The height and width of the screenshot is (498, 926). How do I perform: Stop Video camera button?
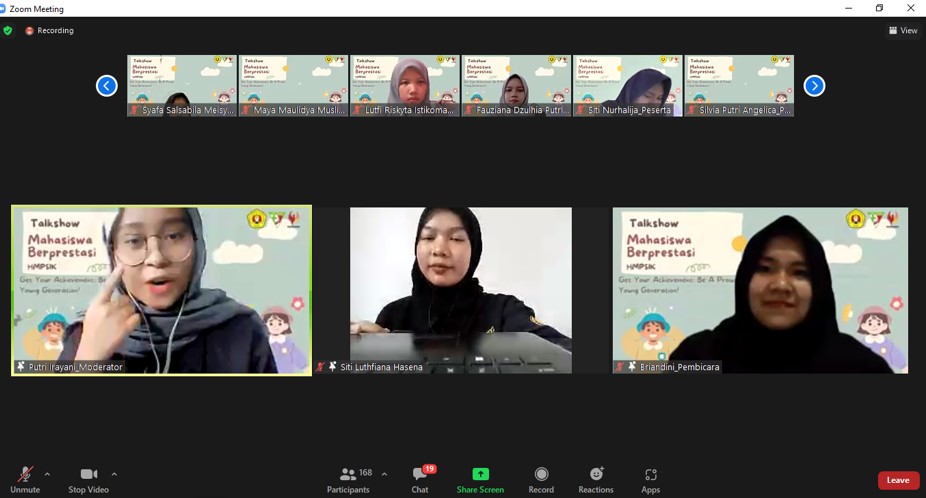pos(89,479)
